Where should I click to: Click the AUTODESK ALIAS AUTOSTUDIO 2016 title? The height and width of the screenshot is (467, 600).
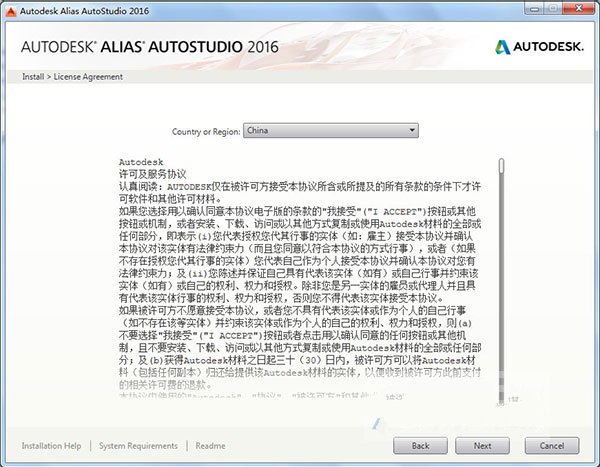(150, 47)
